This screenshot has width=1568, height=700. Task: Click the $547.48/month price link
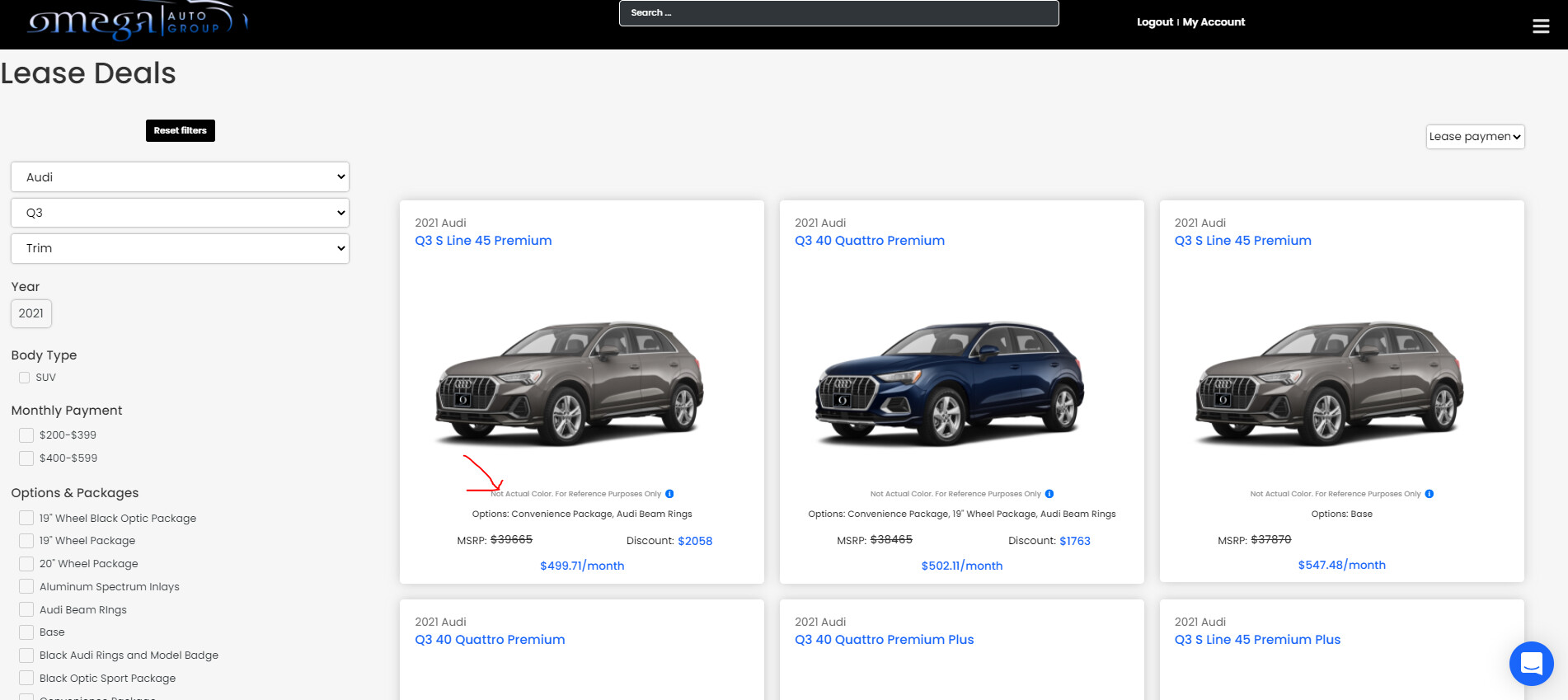coord(1341,565)
